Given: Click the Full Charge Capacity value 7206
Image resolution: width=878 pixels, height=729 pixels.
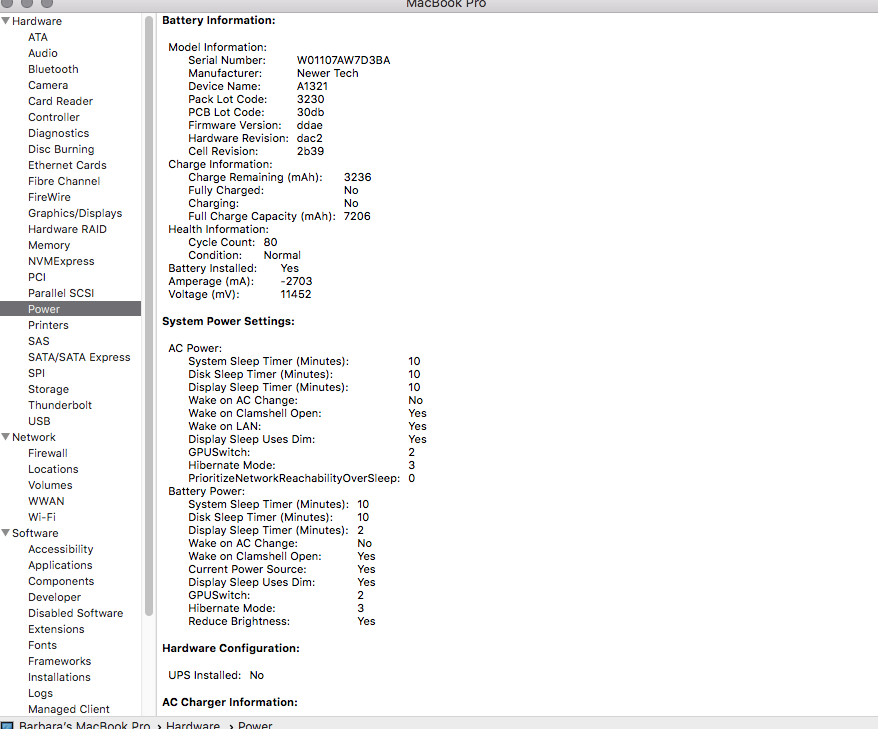Looking at the screenshot, I should pos(357,216).
